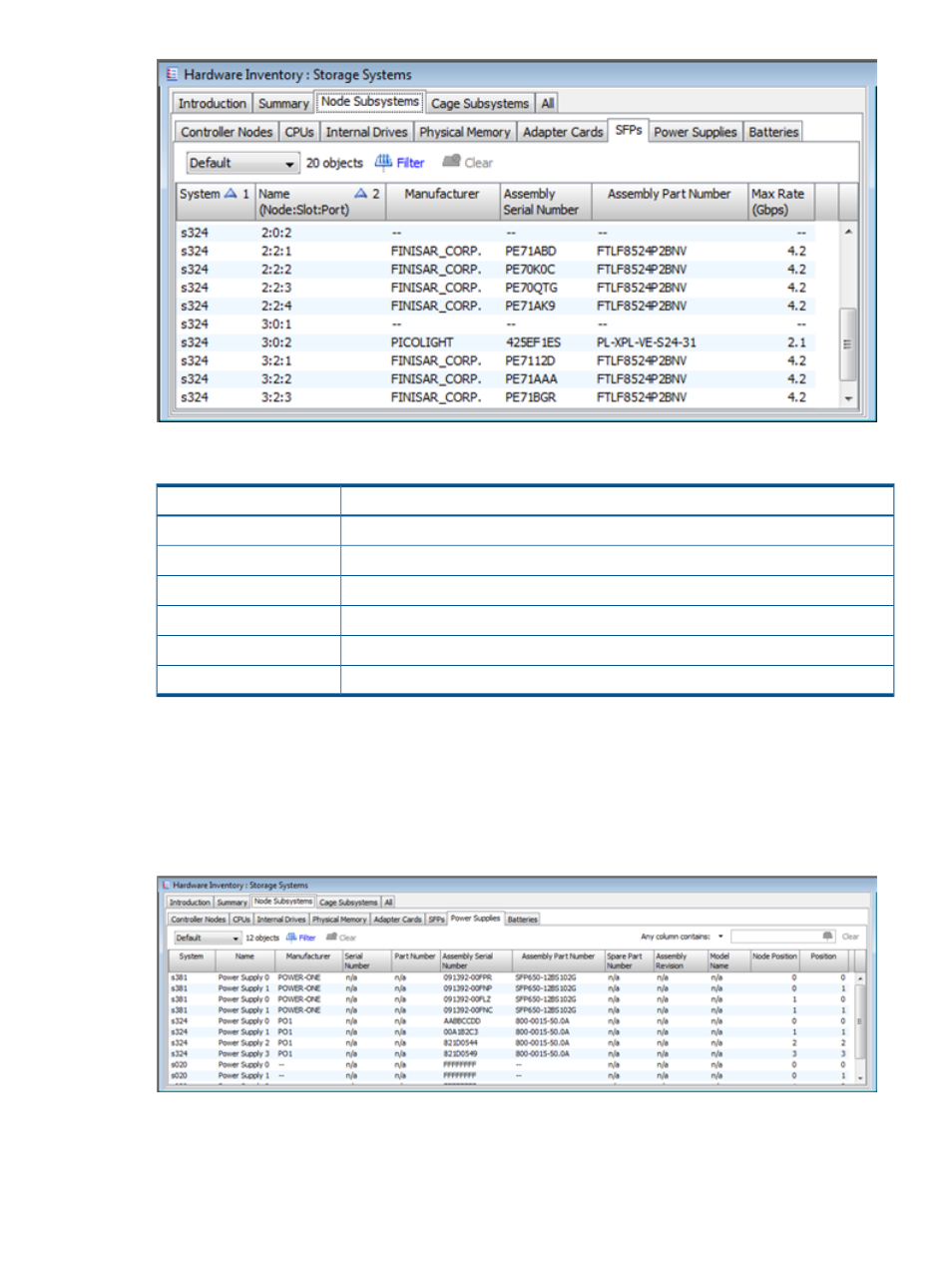Select the PICOLIGHT manufacturer cell
This screenshot has width=952, height=1268.
421,342
